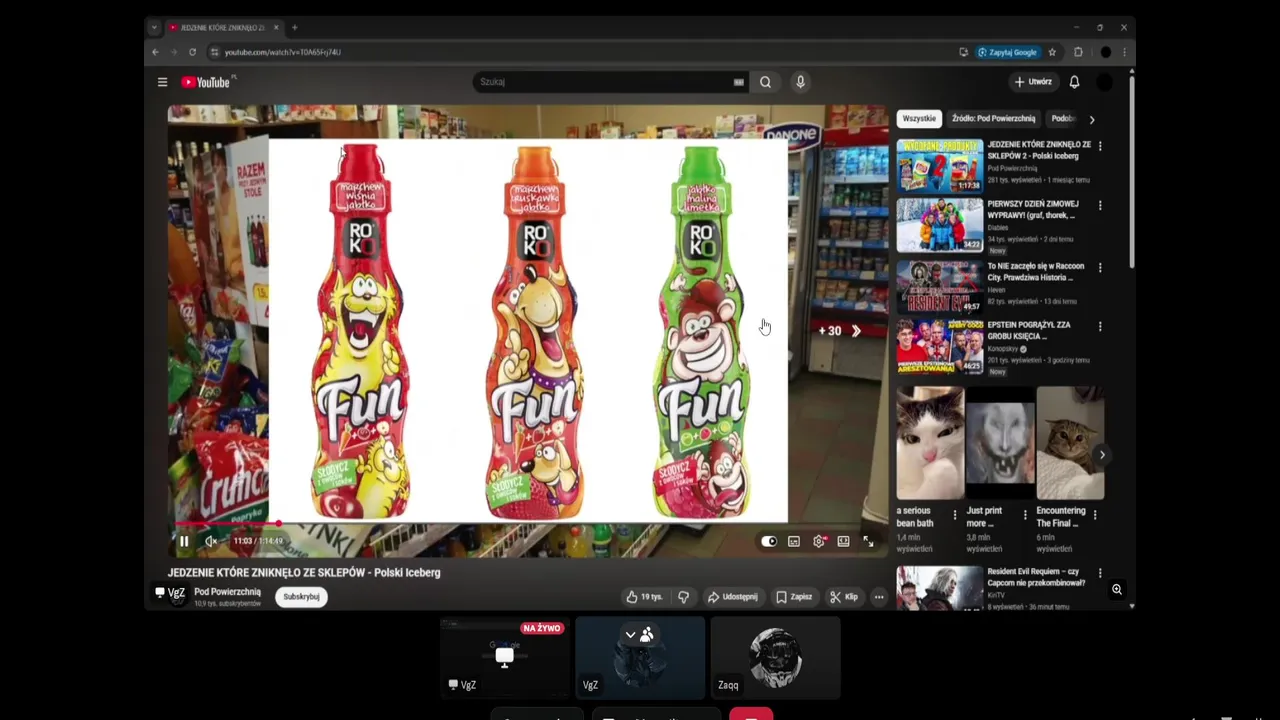Enter fullscreen mode in the player
1280x720 pixels.
point(868,541)
